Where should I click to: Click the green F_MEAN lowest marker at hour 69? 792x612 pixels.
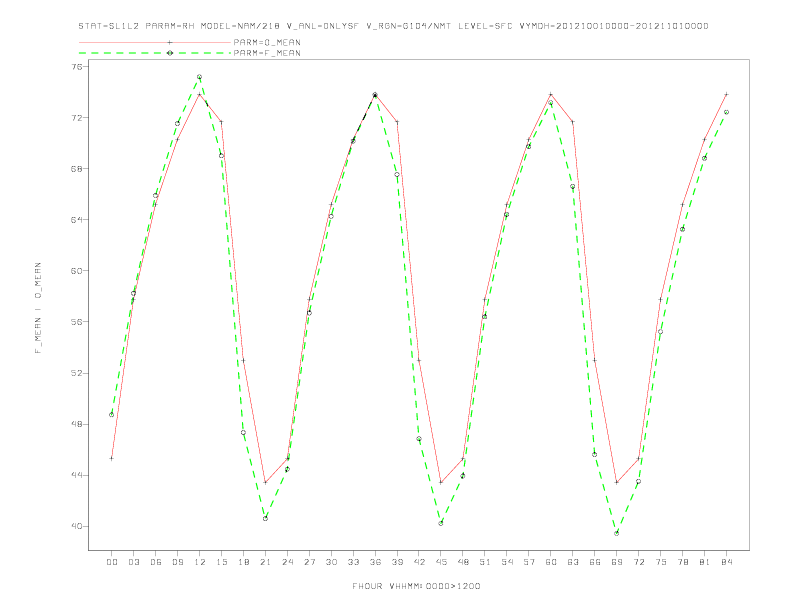[x=617, y=533]
